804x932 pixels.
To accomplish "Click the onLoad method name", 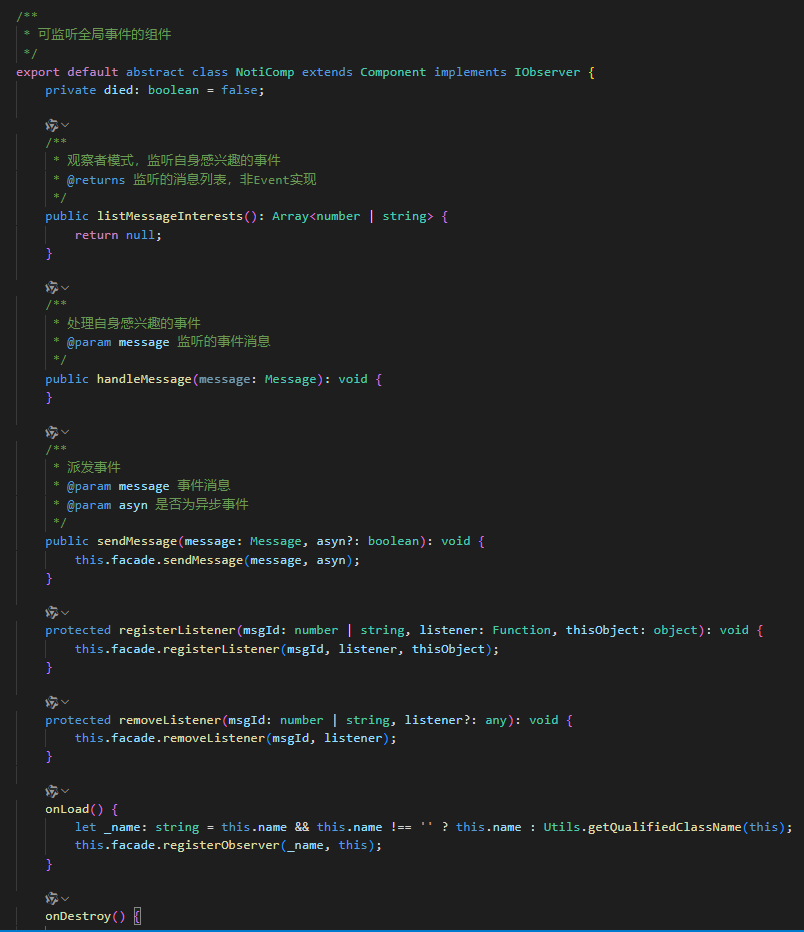I will tap(67, 809).
